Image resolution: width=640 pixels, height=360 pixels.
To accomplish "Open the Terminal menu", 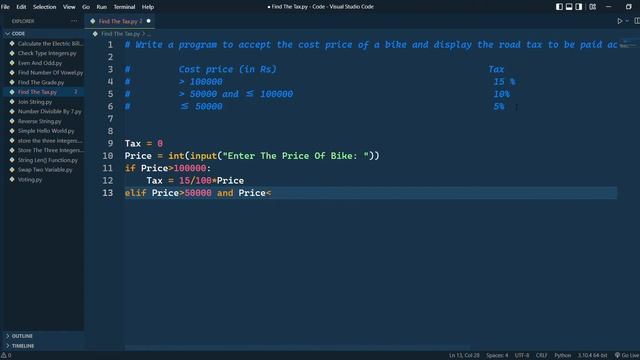I will click(124, 7).
